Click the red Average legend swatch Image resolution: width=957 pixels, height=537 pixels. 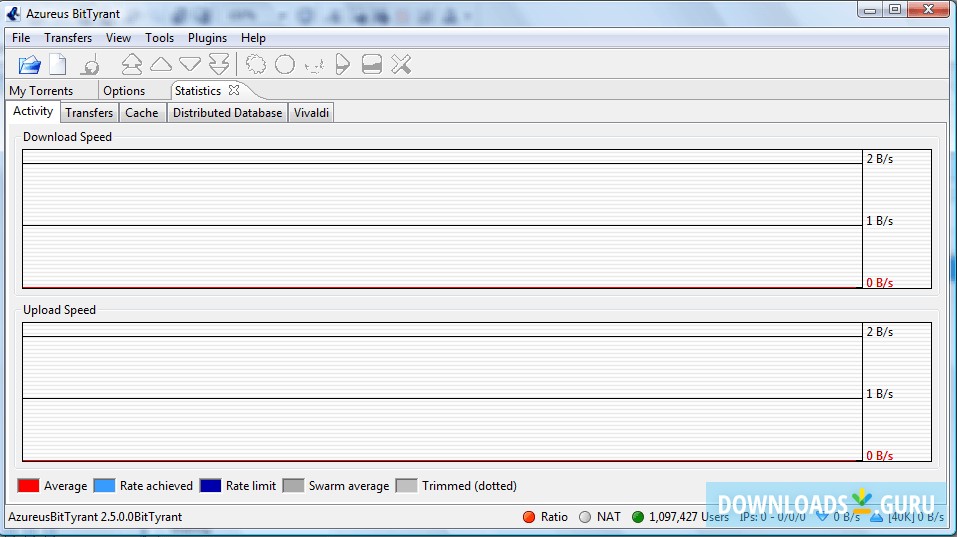[x=28, y=486]
